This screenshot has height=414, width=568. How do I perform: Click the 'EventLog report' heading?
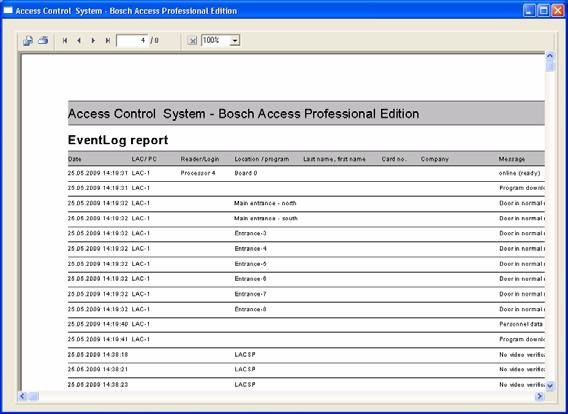[x=118, y=140]
